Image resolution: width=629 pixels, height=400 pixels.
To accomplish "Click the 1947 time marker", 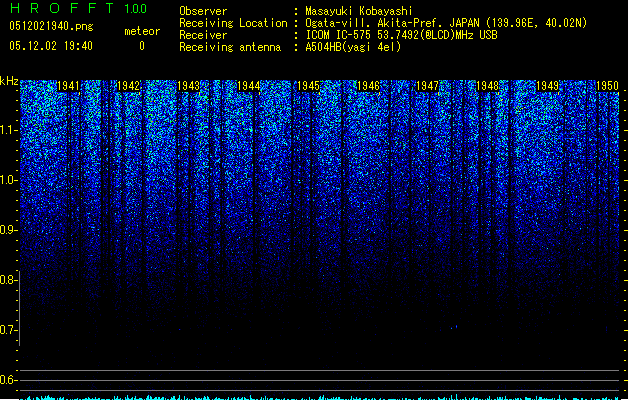I will 428,86.
